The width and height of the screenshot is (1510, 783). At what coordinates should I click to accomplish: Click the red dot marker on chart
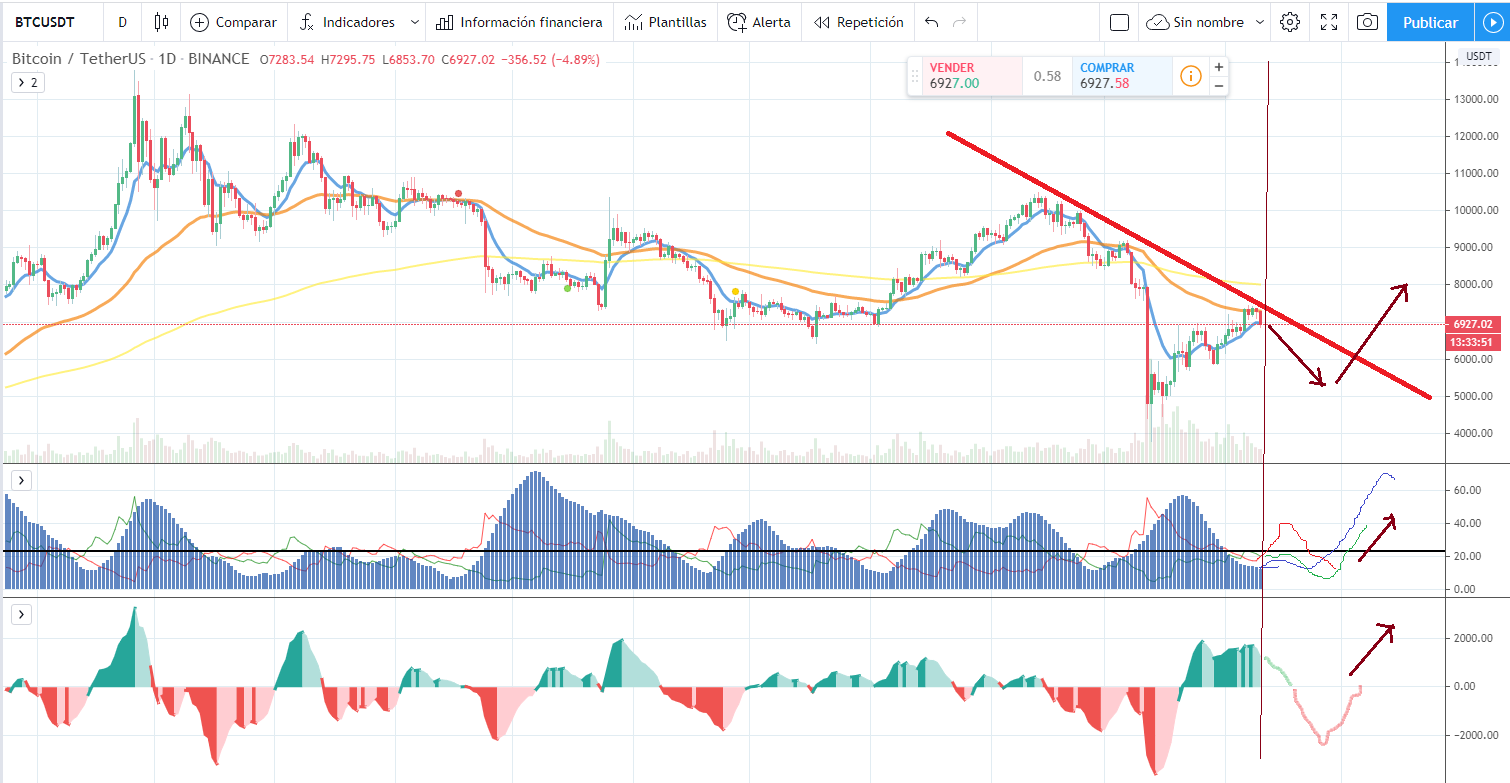pos(458,193)
